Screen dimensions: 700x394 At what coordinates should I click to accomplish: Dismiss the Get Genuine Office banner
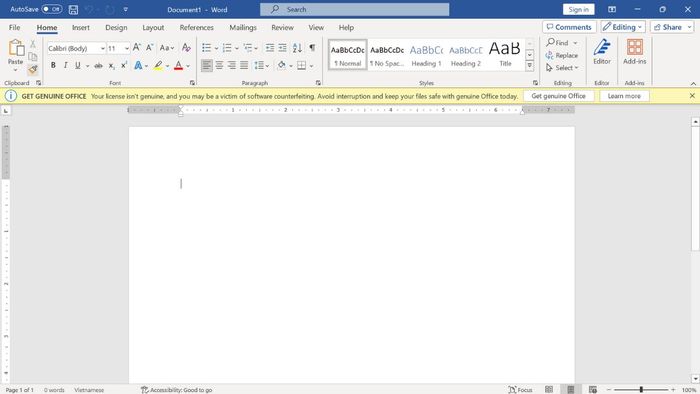692,95
